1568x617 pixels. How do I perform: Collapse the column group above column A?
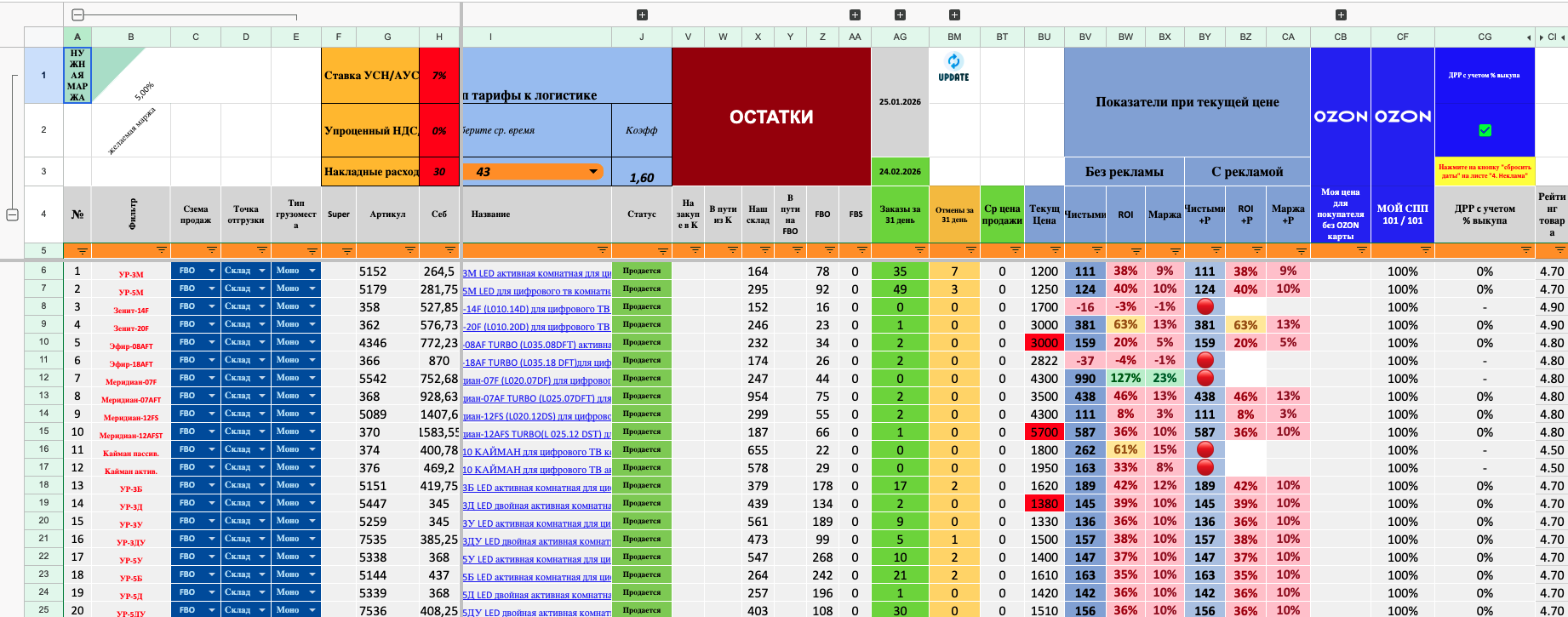[77, 14]
